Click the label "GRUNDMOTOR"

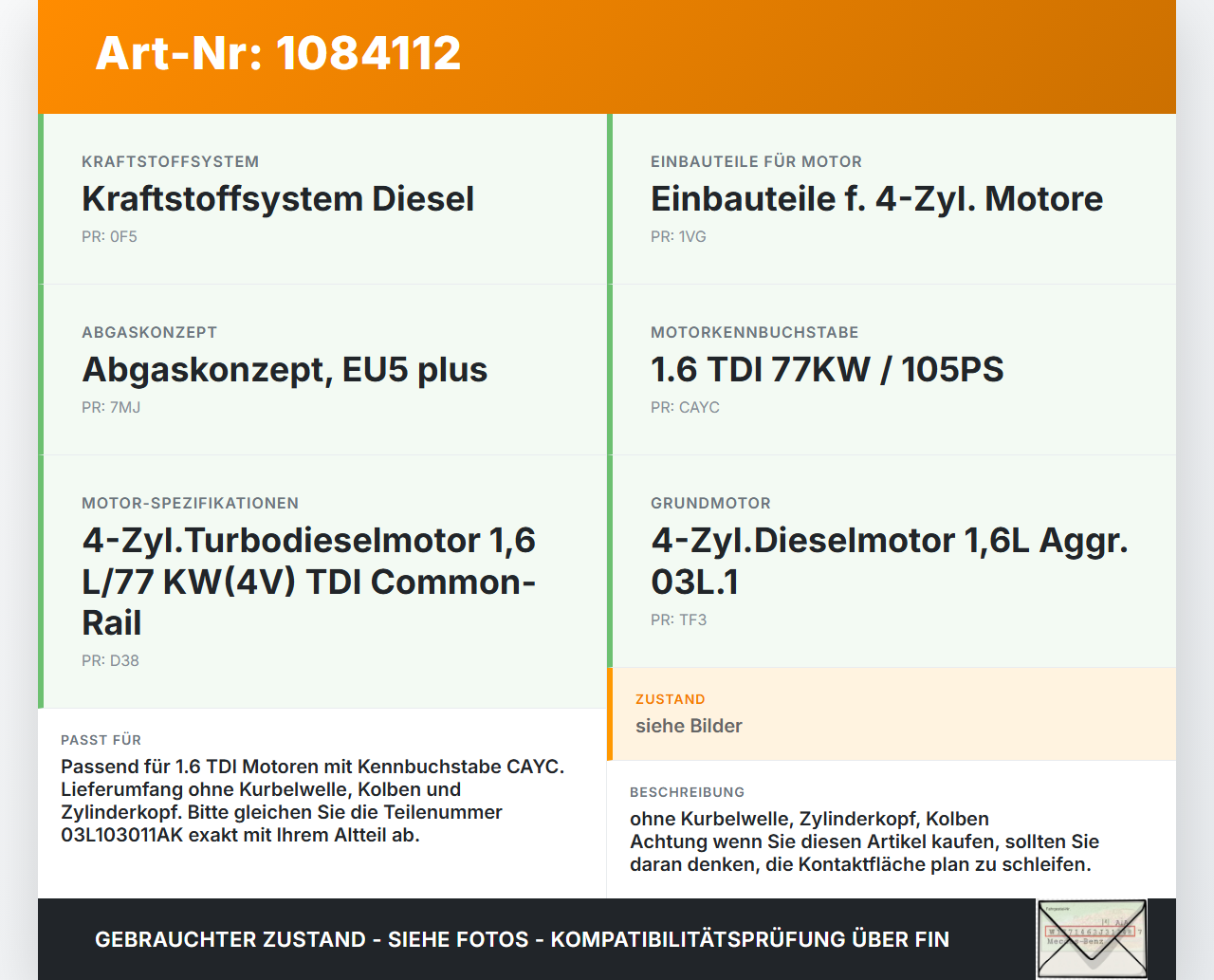click(711, 503)
